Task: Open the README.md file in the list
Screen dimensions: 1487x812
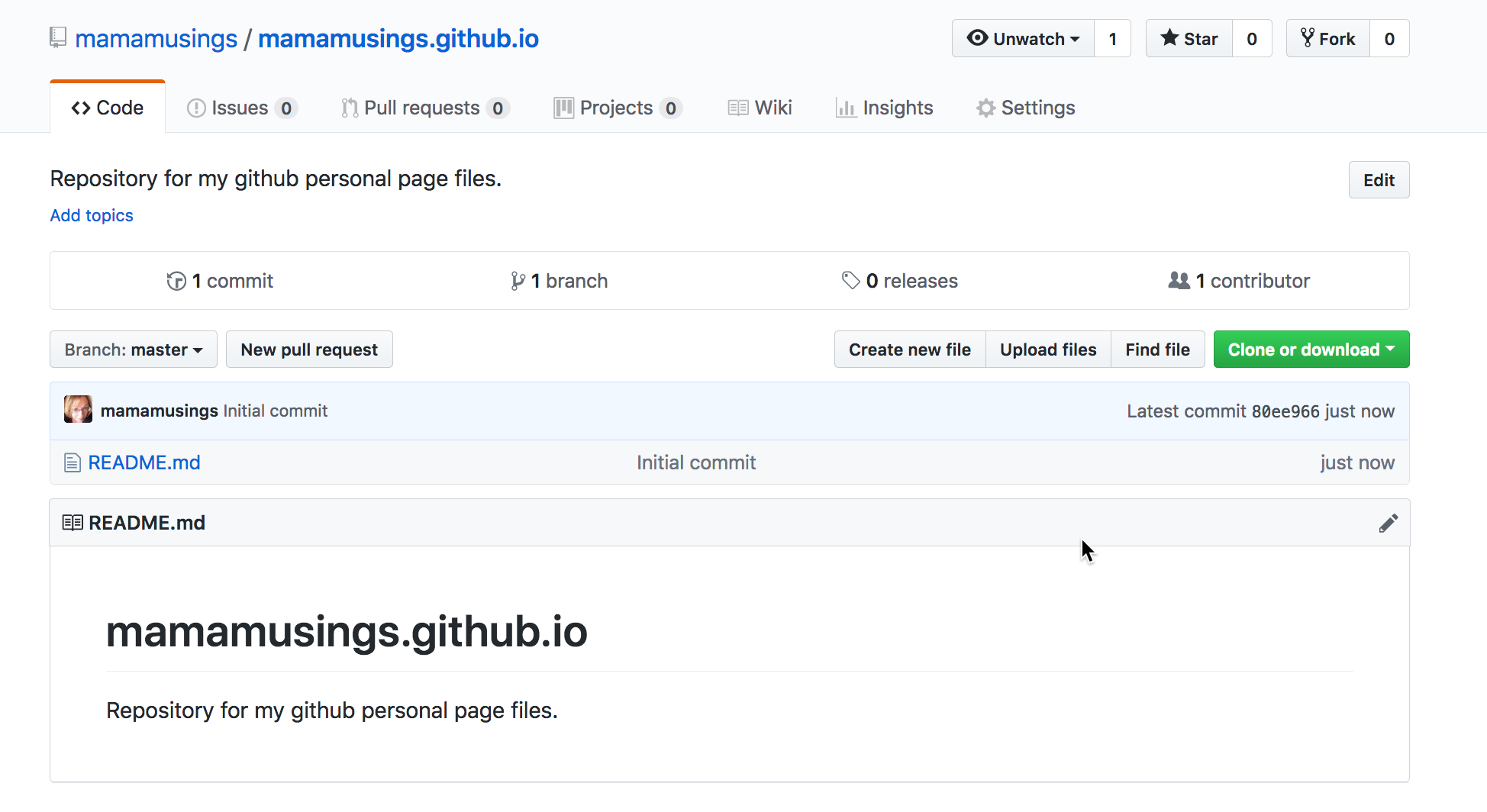Action: tap(144, 462)
